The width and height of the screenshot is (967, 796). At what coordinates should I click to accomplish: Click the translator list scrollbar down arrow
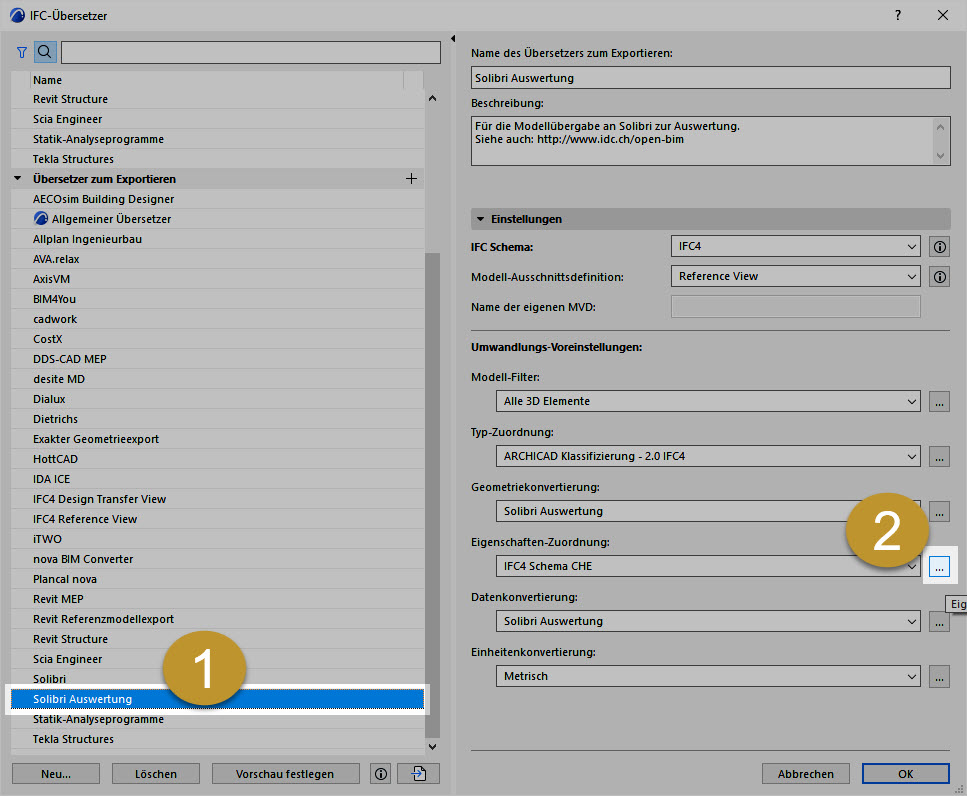pos(432,747)
